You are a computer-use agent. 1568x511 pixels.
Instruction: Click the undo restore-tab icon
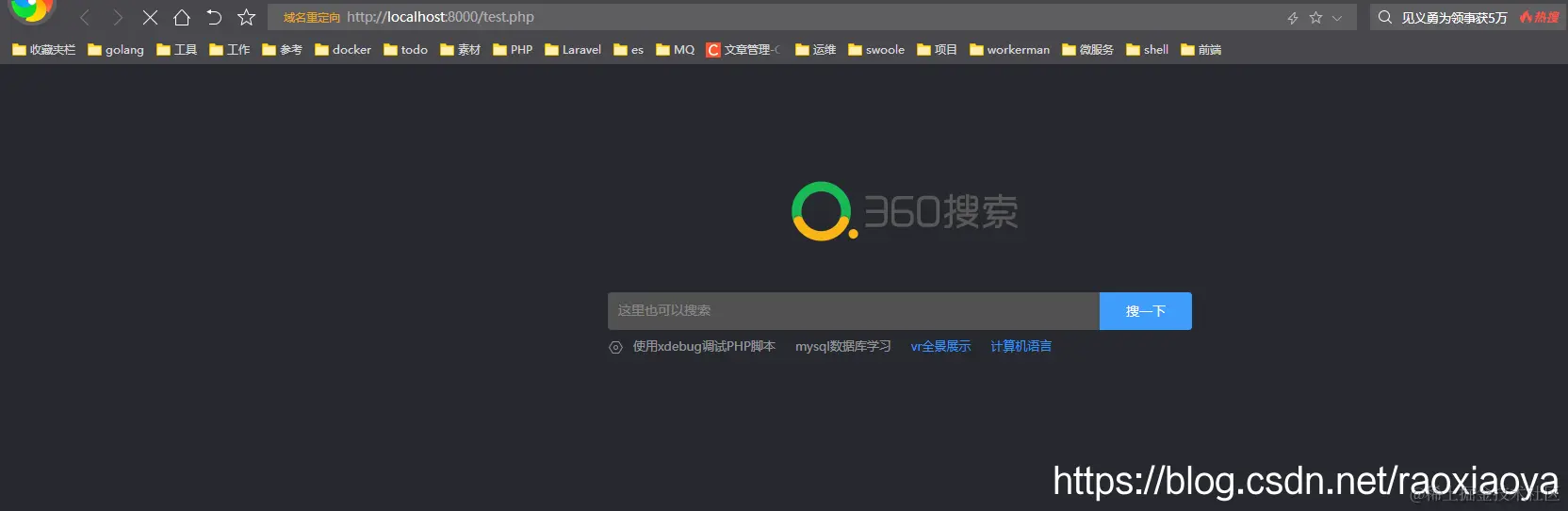point(214,17)
